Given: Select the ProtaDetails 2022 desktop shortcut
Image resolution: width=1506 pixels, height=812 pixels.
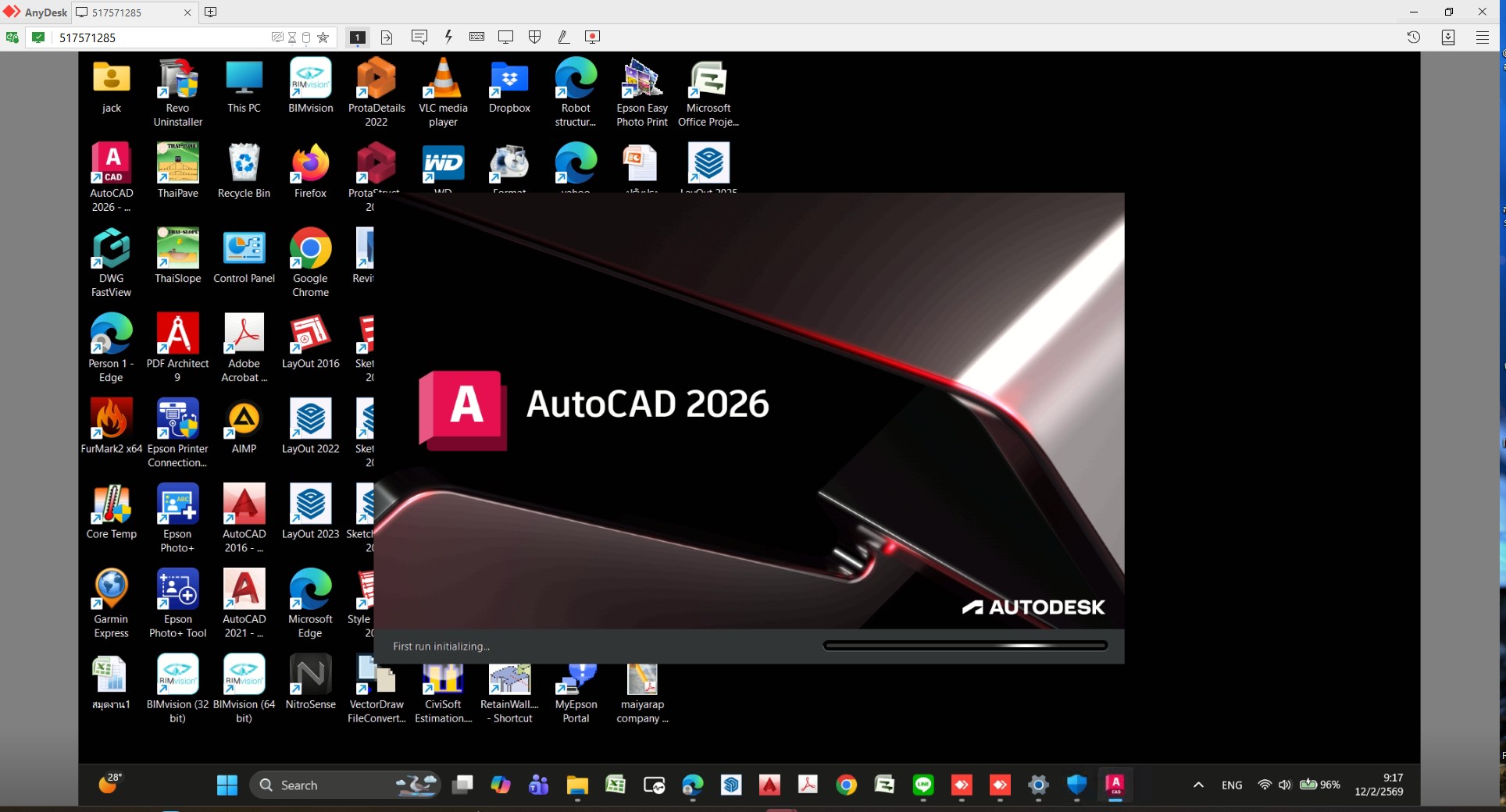Looking at the screenshot, I should click(376, 93).
